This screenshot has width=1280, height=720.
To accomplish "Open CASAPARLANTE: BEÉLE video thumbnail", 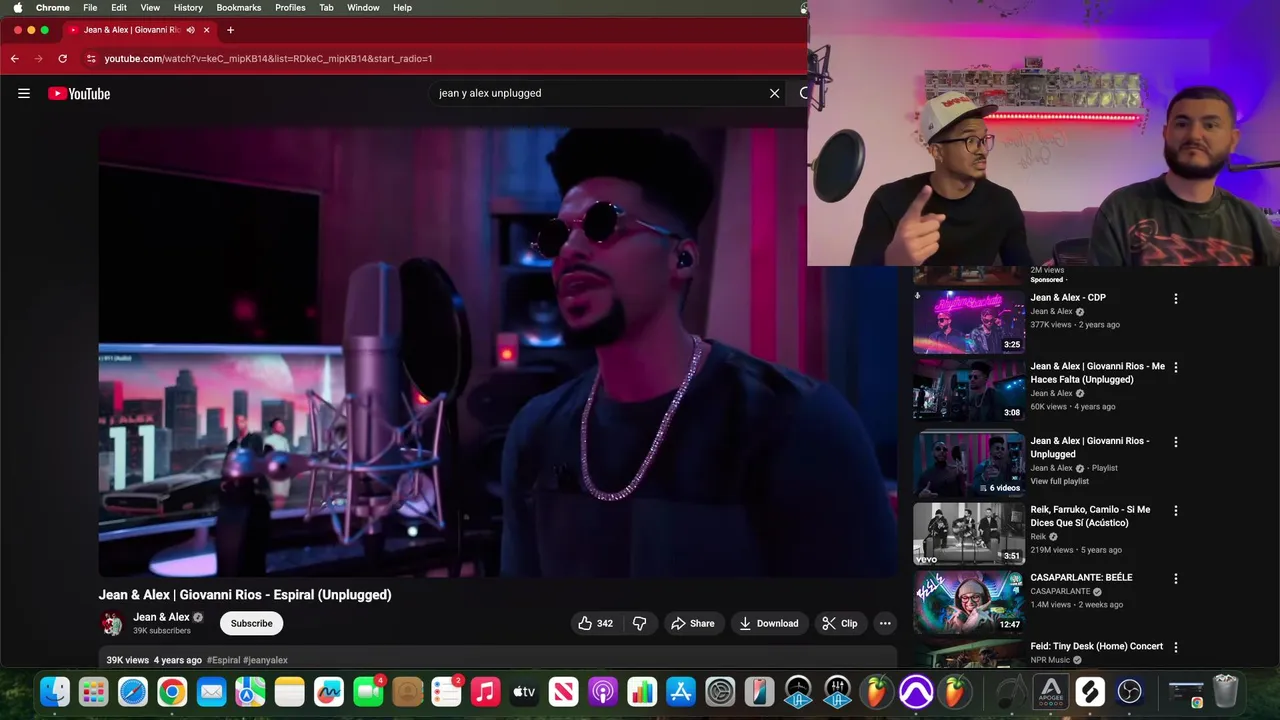I will click(969, 602).
